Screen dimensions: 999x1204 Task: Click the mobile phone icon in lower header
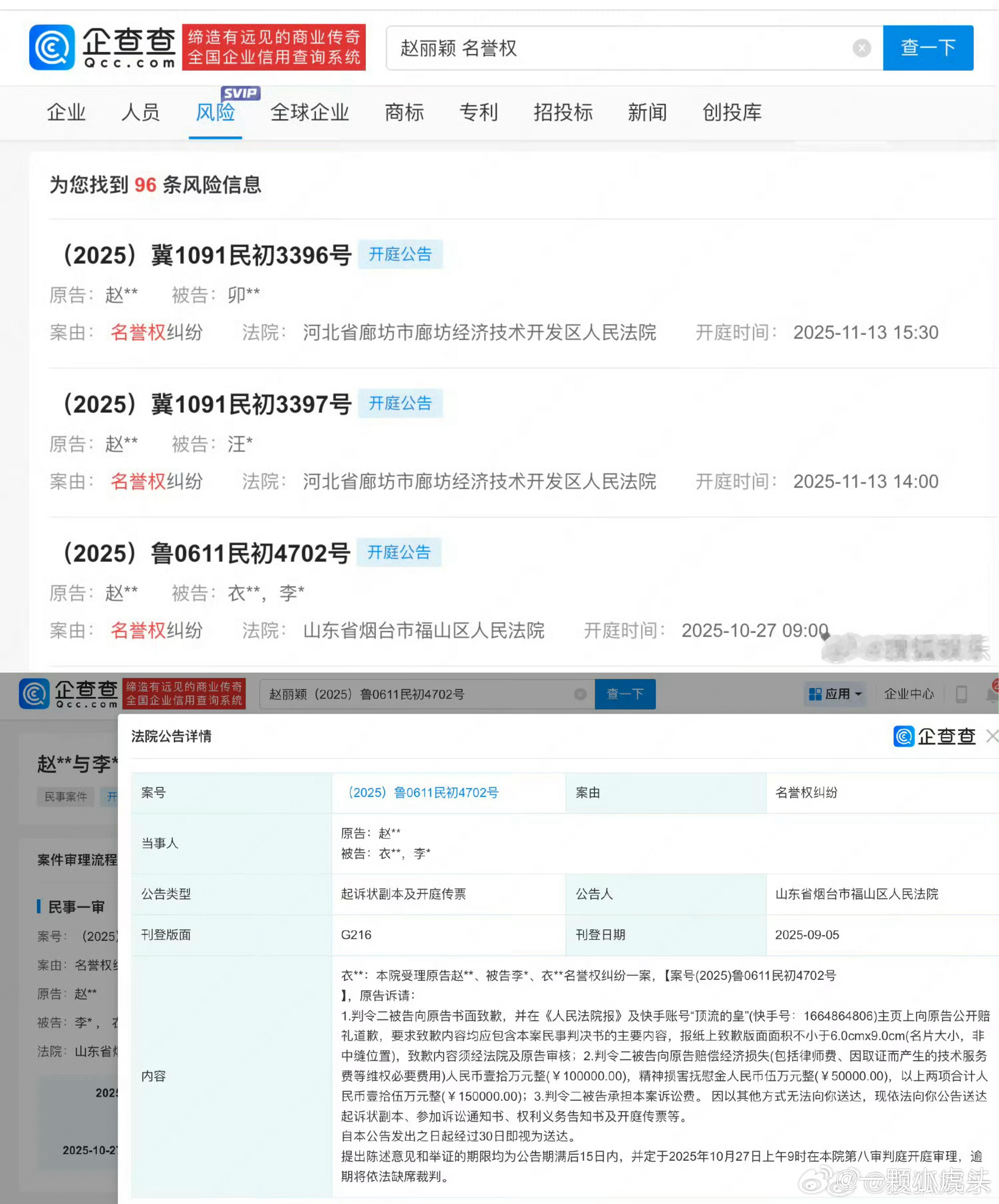coord(961,694)
